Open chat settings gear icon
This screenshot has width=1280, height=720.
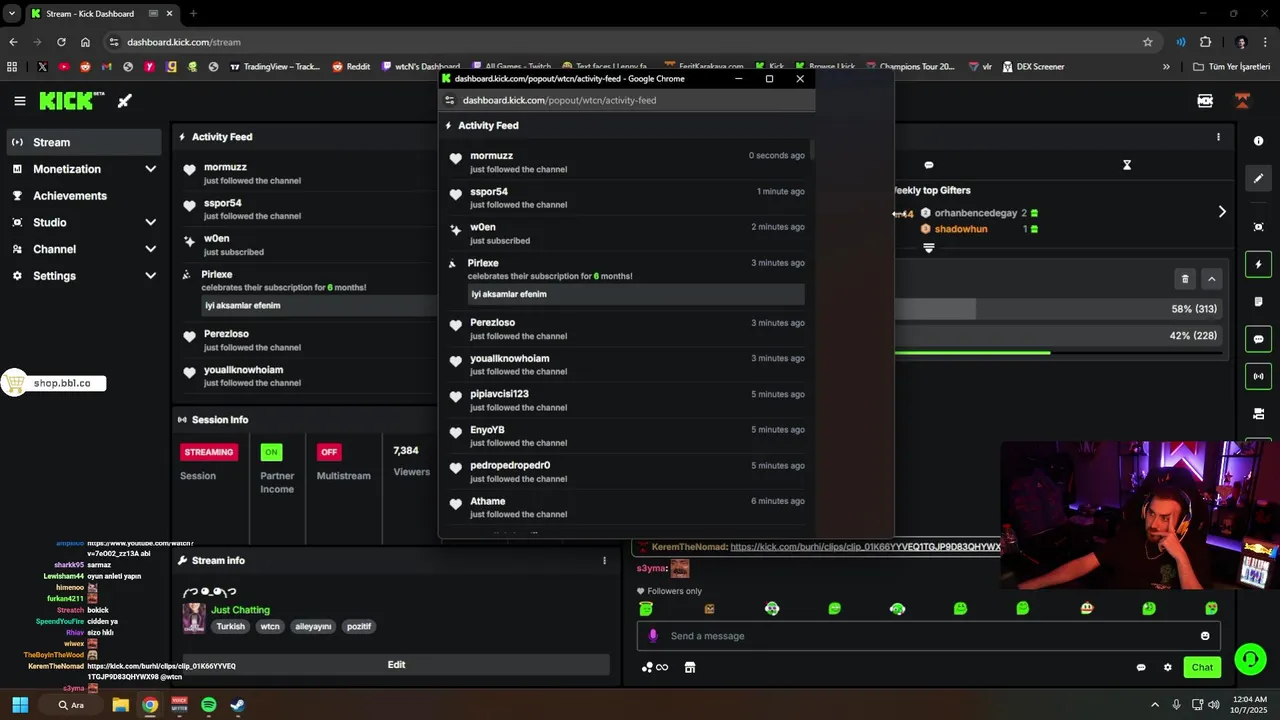click(x=1167, y=667)
